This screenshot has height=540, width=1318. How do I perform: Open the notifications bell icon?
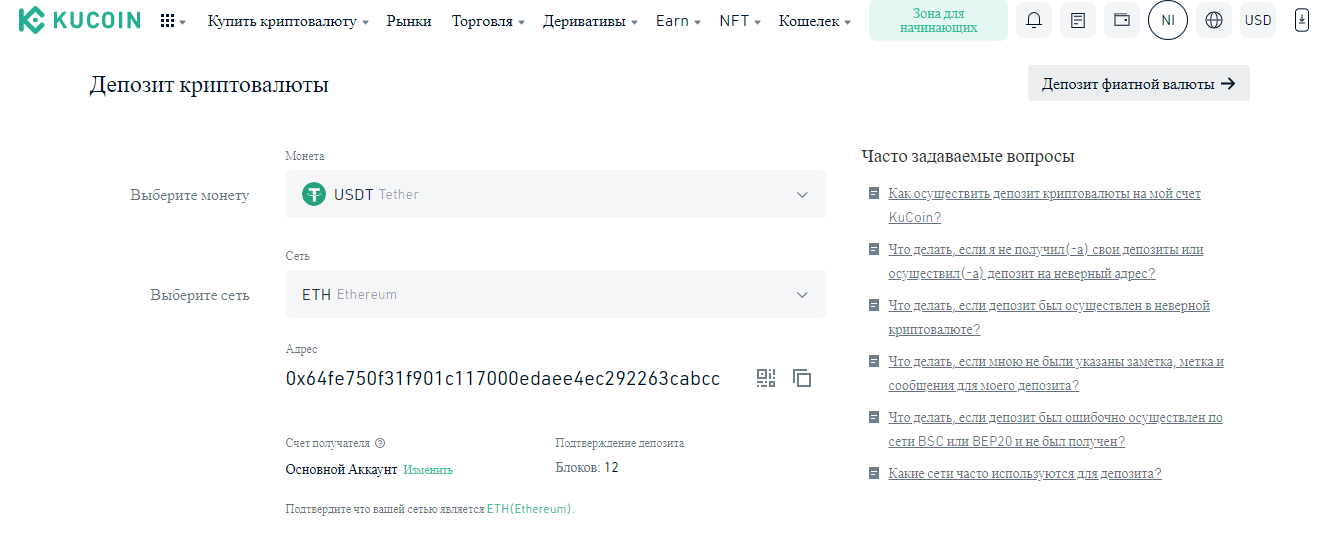(1034, 21)
